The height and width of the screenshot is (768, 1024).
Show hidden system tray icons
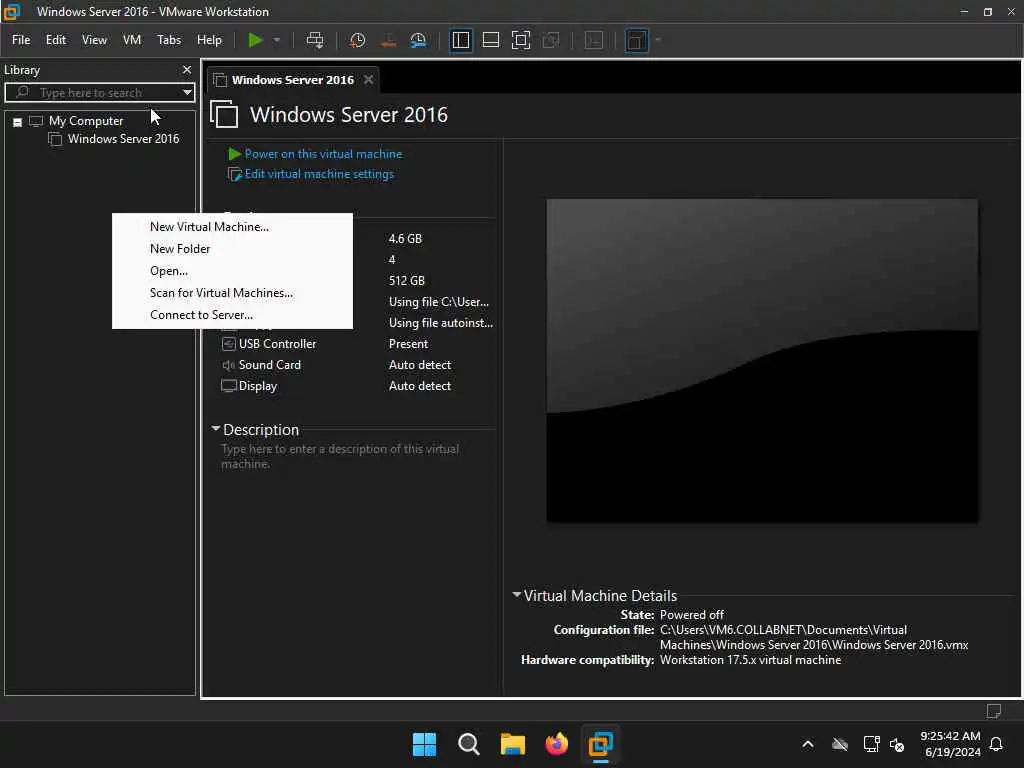point(808,744)
